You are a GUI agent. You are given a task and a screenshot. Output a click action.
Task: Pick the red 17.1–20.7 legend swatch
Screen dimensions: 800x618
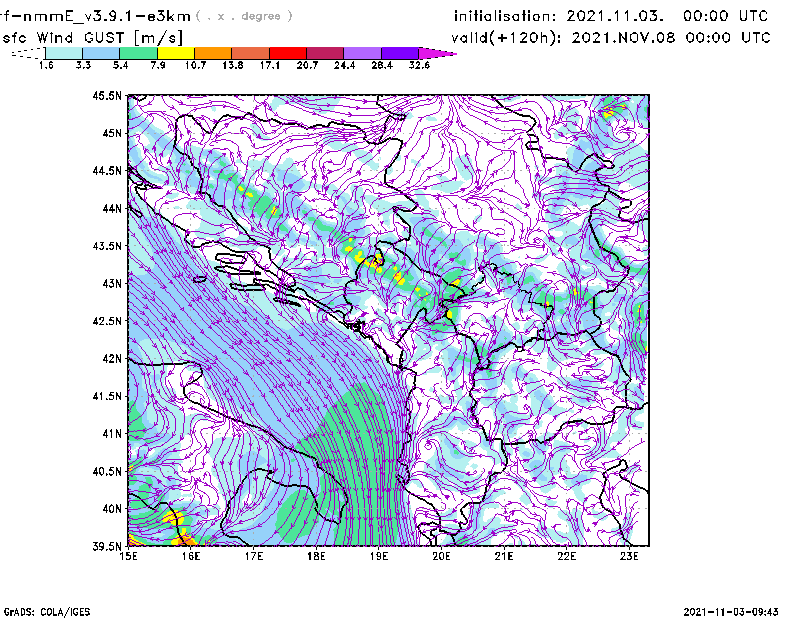tap(288, 53)
